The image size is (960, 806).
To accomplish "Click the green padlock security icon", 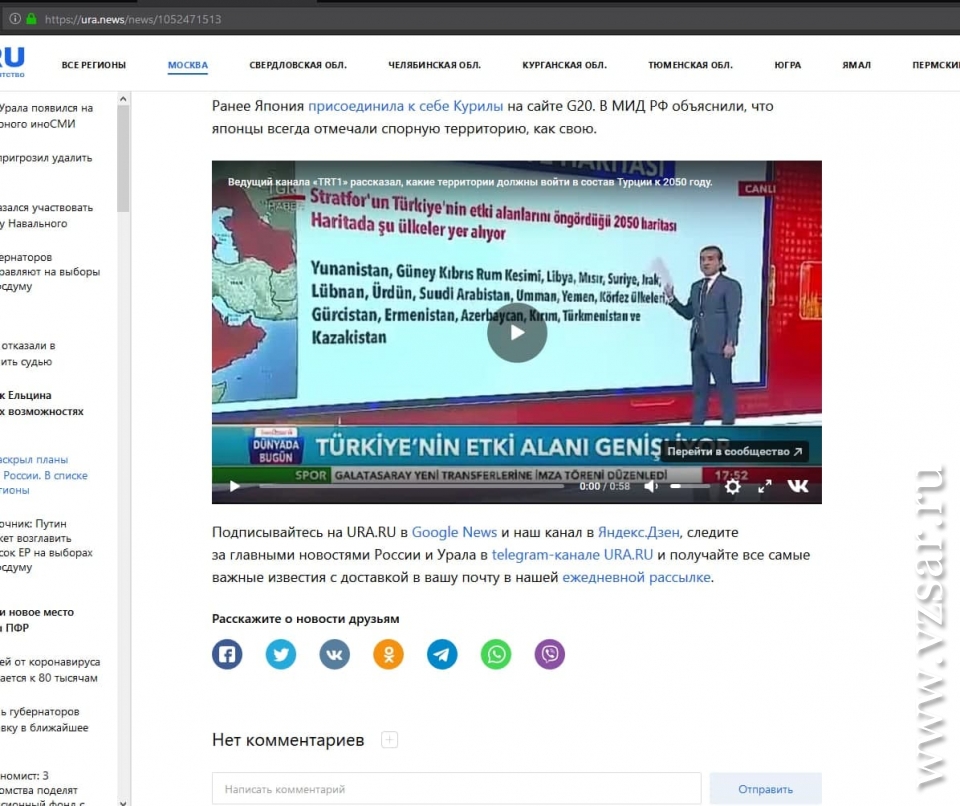I will 31,19.
